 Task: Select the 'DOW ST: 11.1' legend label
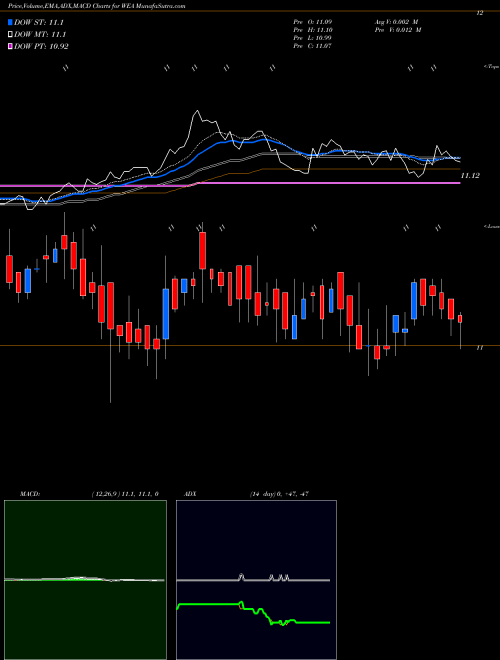[x=39, y=23]
